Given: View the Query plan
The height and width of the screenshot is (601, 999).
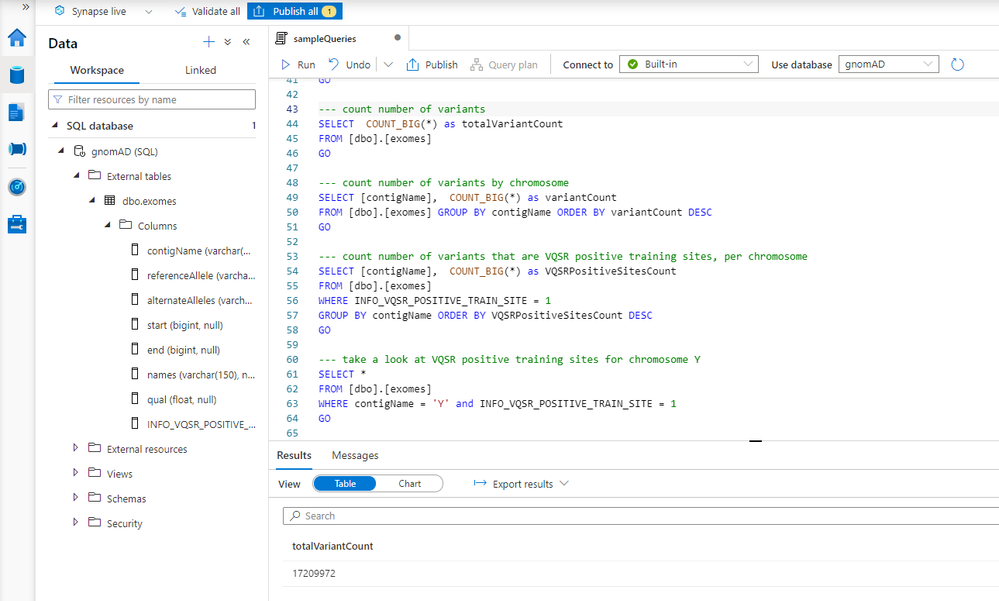Looking at the screenshot, I should (504, 64).
